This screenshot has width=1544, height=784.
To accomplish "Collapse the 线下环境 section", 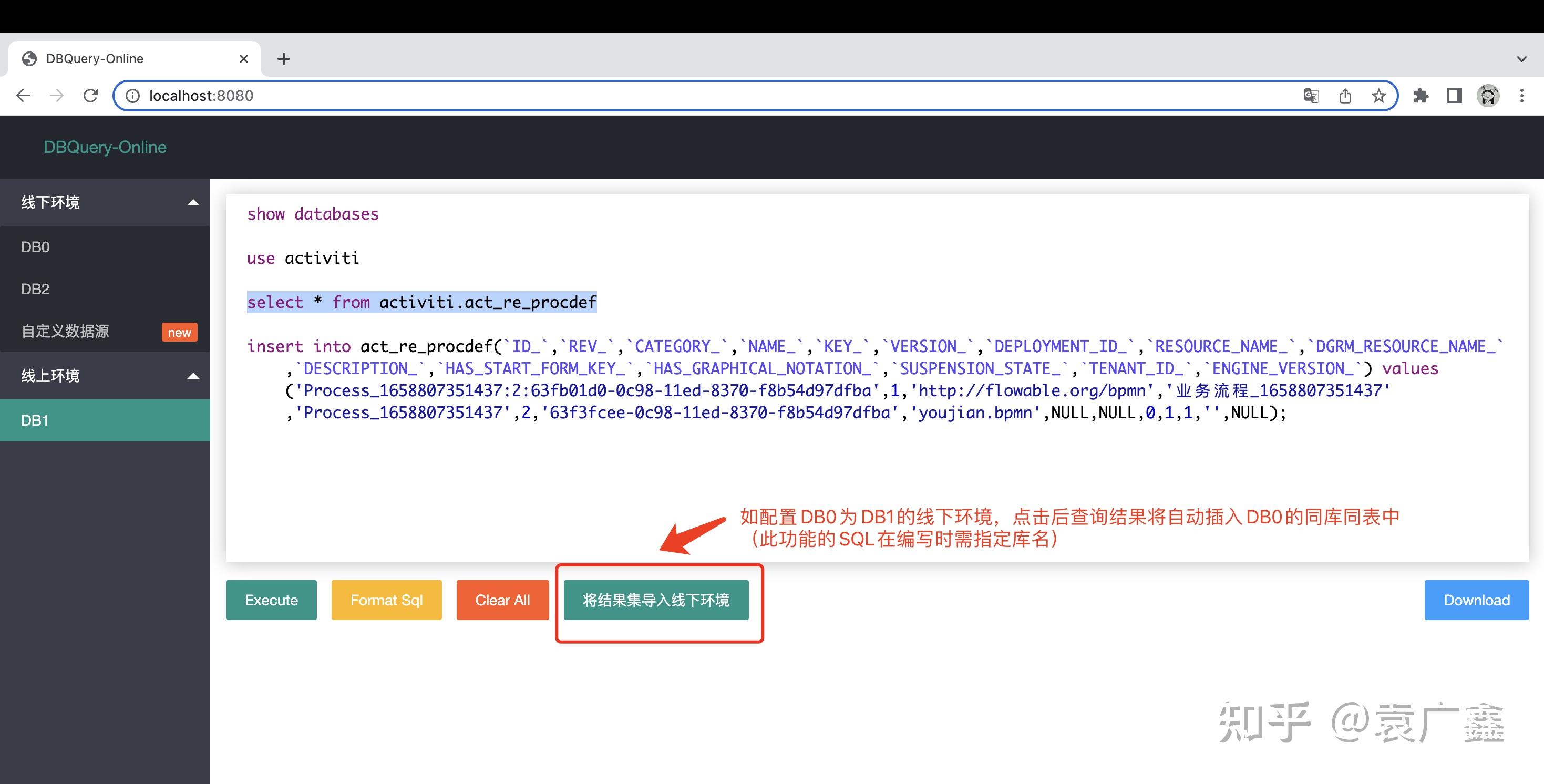I will pos(192,202).
